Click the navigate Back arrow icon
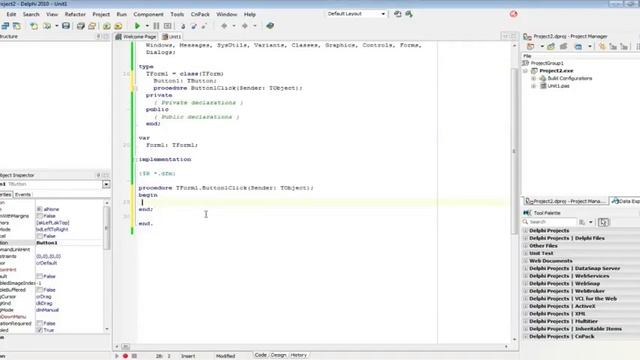Image resolution: width=640 pixels, height=360 pixels. 224,26
